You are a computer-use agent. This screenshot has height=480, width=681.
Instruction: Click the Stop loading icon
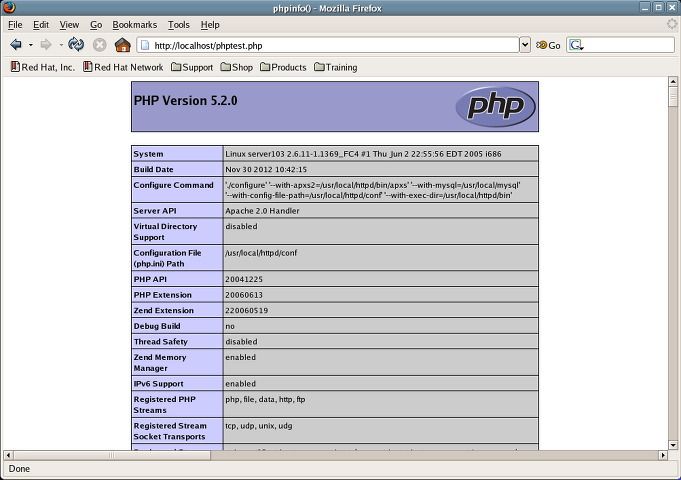coord(99,45)
